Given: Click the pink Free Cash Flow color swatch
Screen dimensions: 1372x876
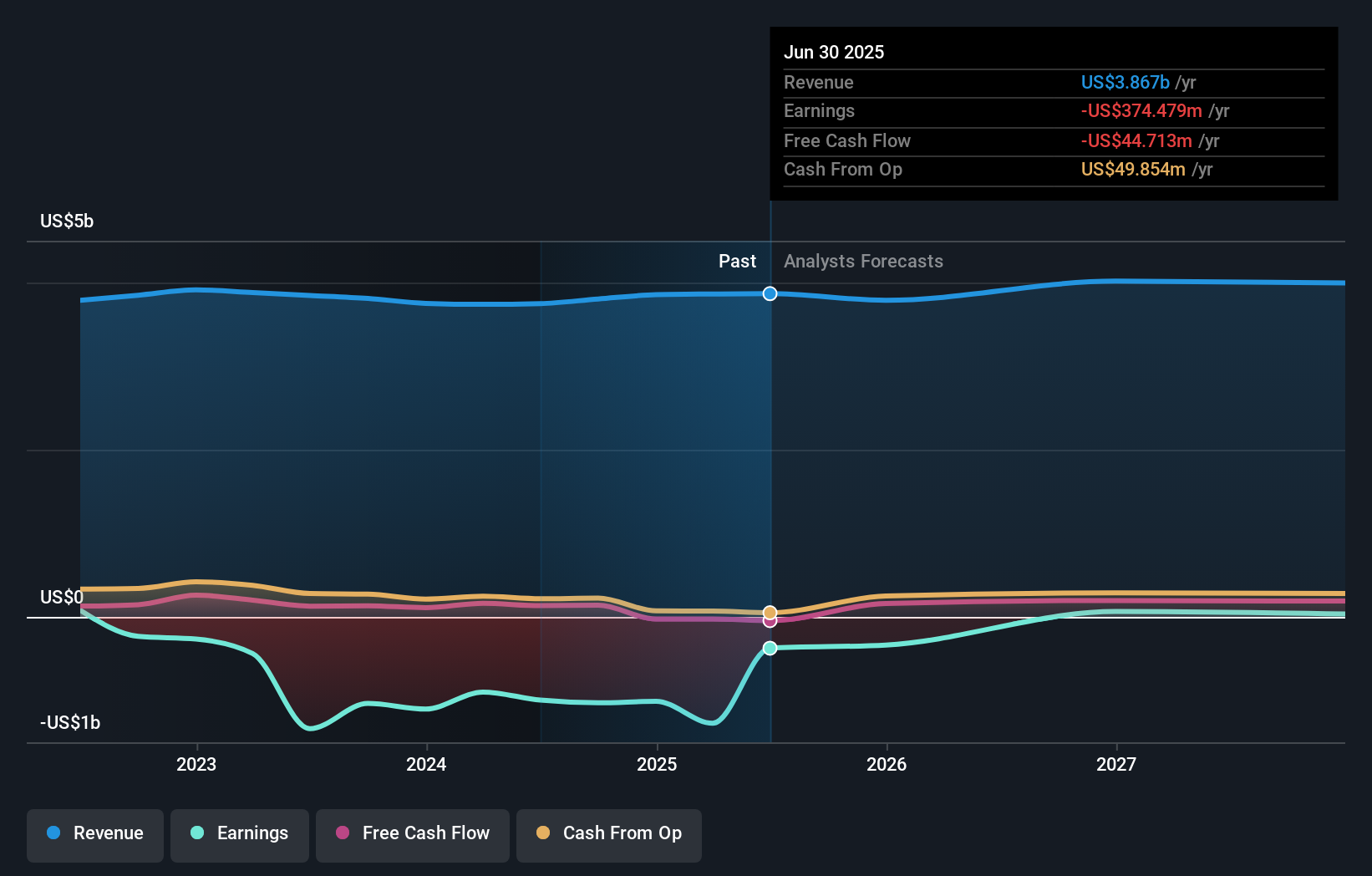Looking at the screenshot, I should [x=343, y=833].
